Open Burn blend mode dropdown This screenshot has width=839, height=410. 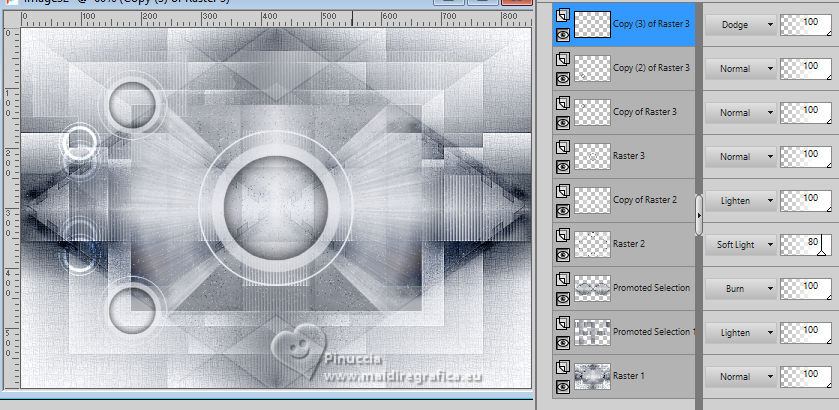[741, 288]
